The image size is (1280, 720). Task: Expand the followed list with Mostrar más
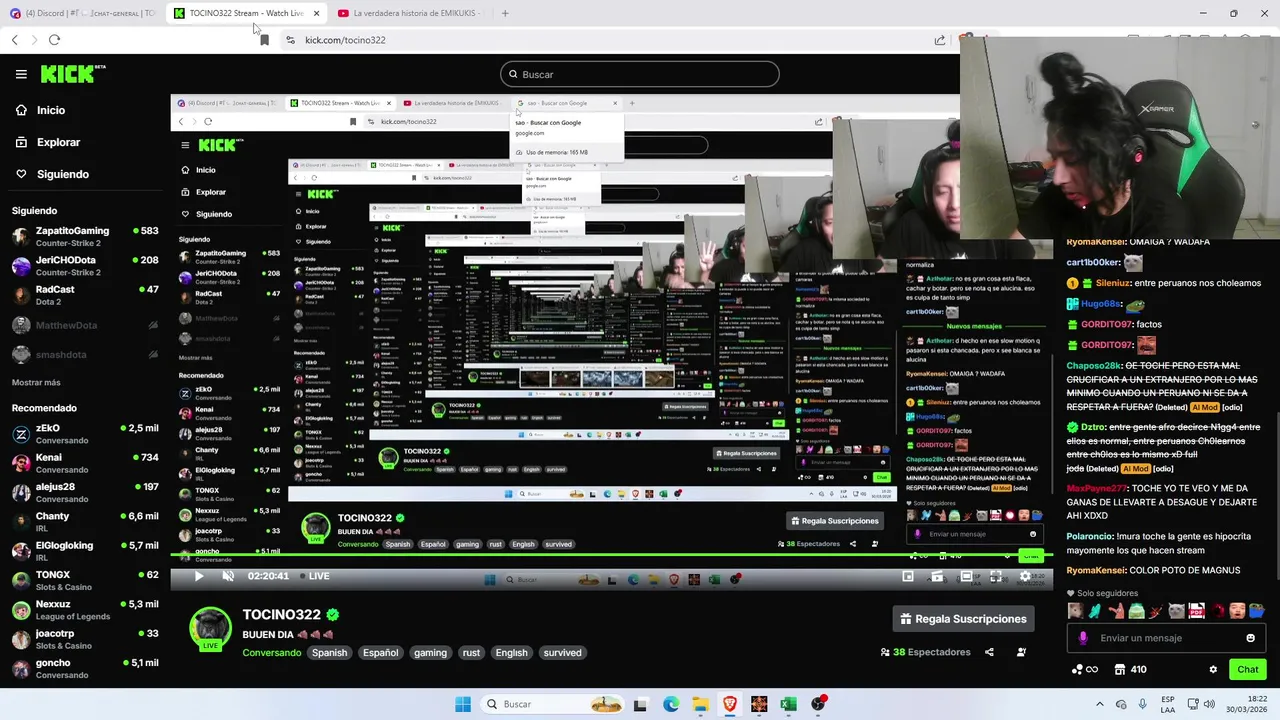tap(36, 382)
